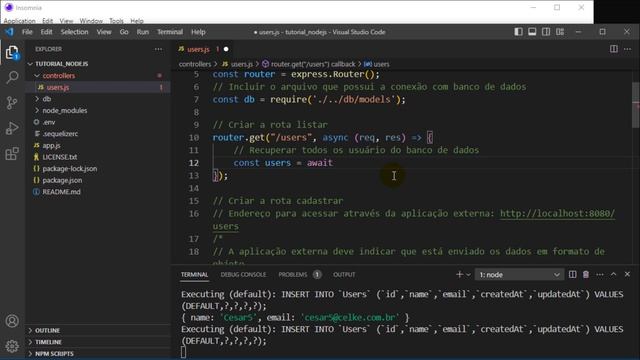Open the node terminal selector dropdown
Image resolution: width=640 pixels, height=360 pixels.
coord(519,275)
